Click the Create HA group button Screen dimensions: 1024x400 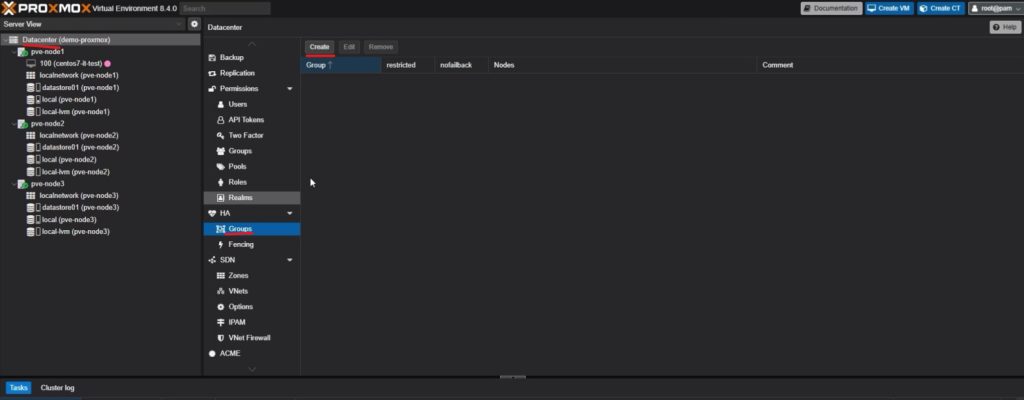(320, 47)
